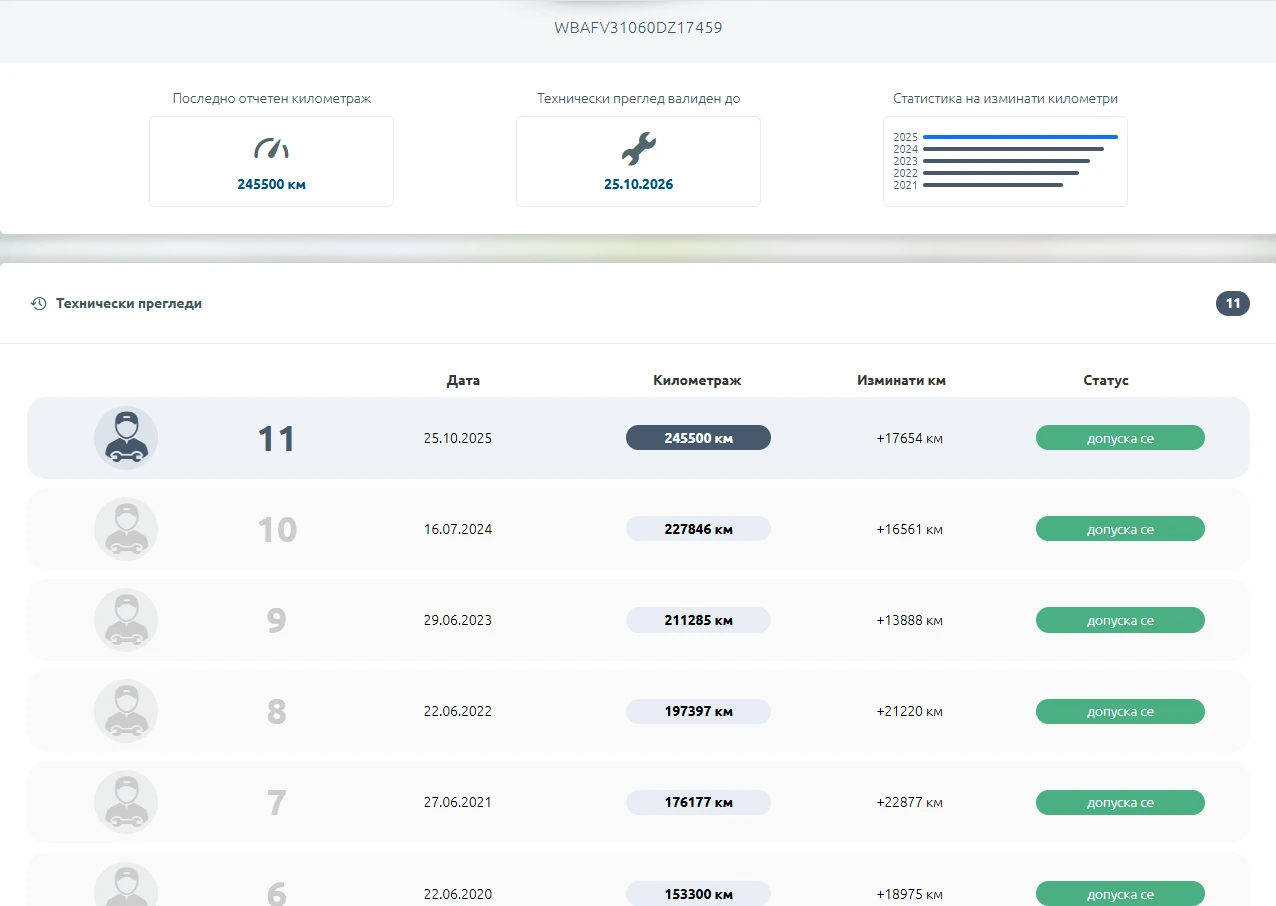Viewport: 1276px width, 906px height.
Task: Click the Статус column header
Action: click(x=1106, y=380)
